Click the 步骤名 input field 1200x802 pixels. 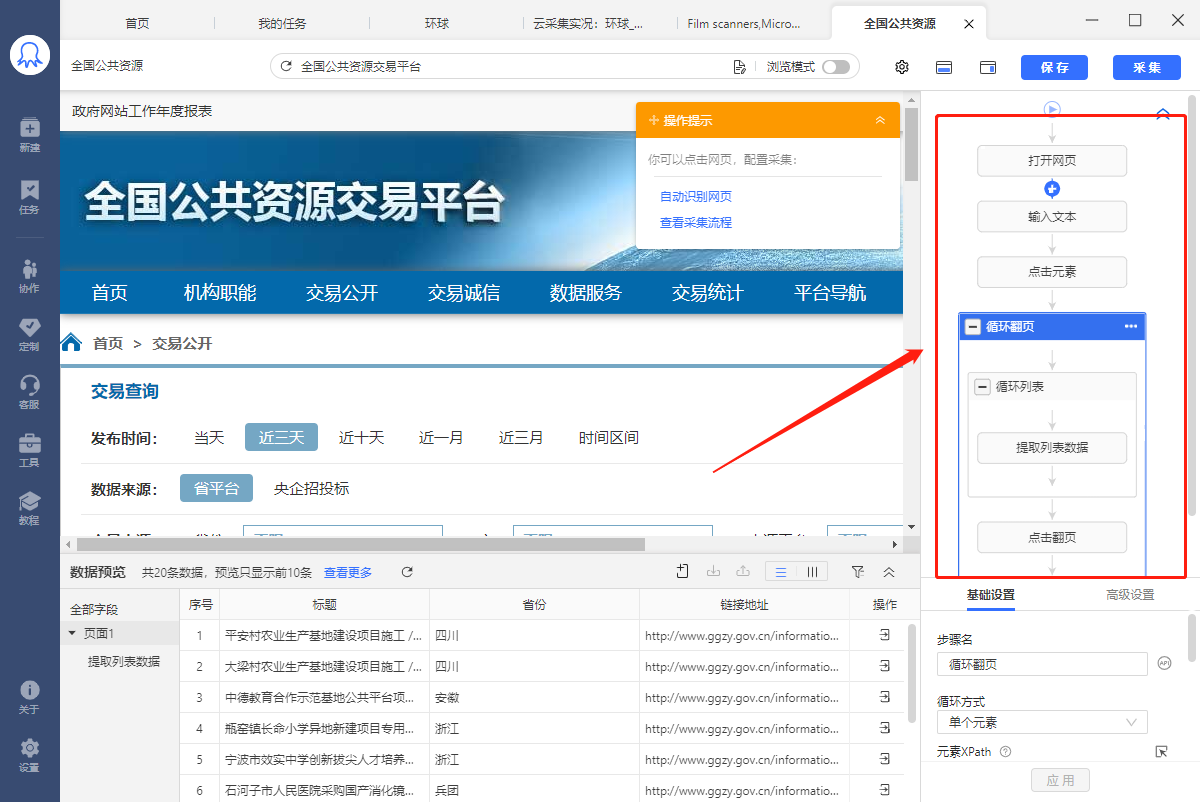coord(1042,664)
